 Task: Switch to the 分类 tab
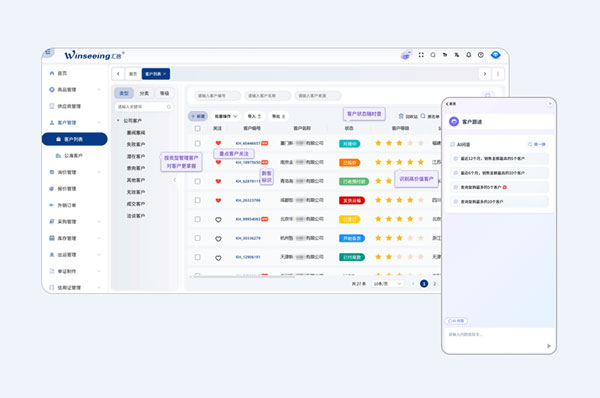(x=144, y=93)
